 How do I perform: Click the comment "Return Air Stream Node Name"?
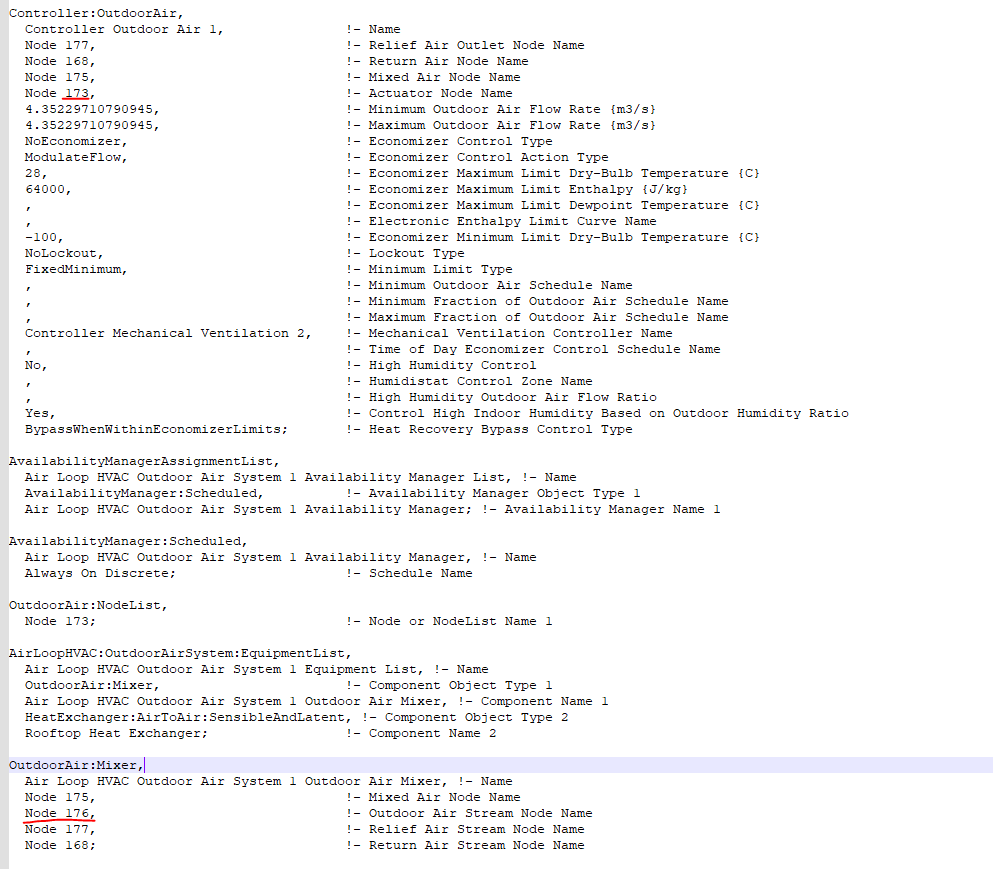(476, 845)
